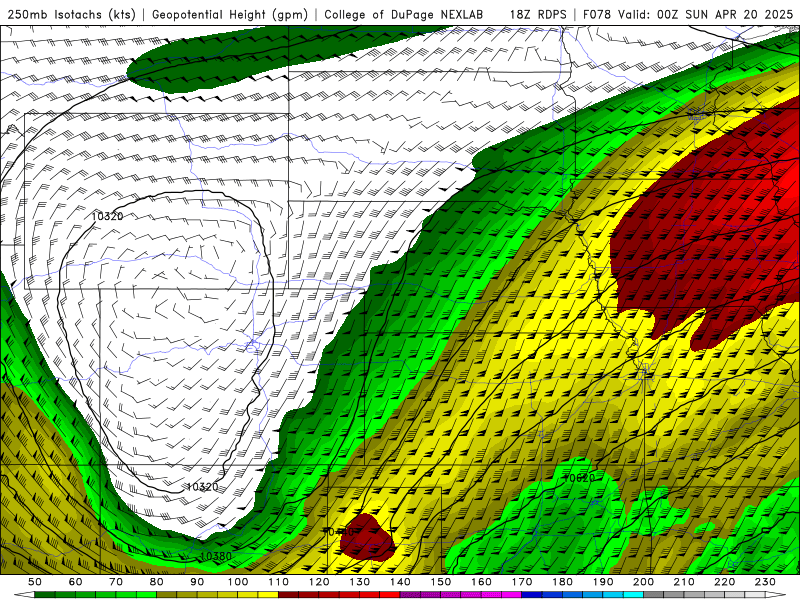Click the northernmost 10320 height contour label
The image size is (800, 600).
107,216
